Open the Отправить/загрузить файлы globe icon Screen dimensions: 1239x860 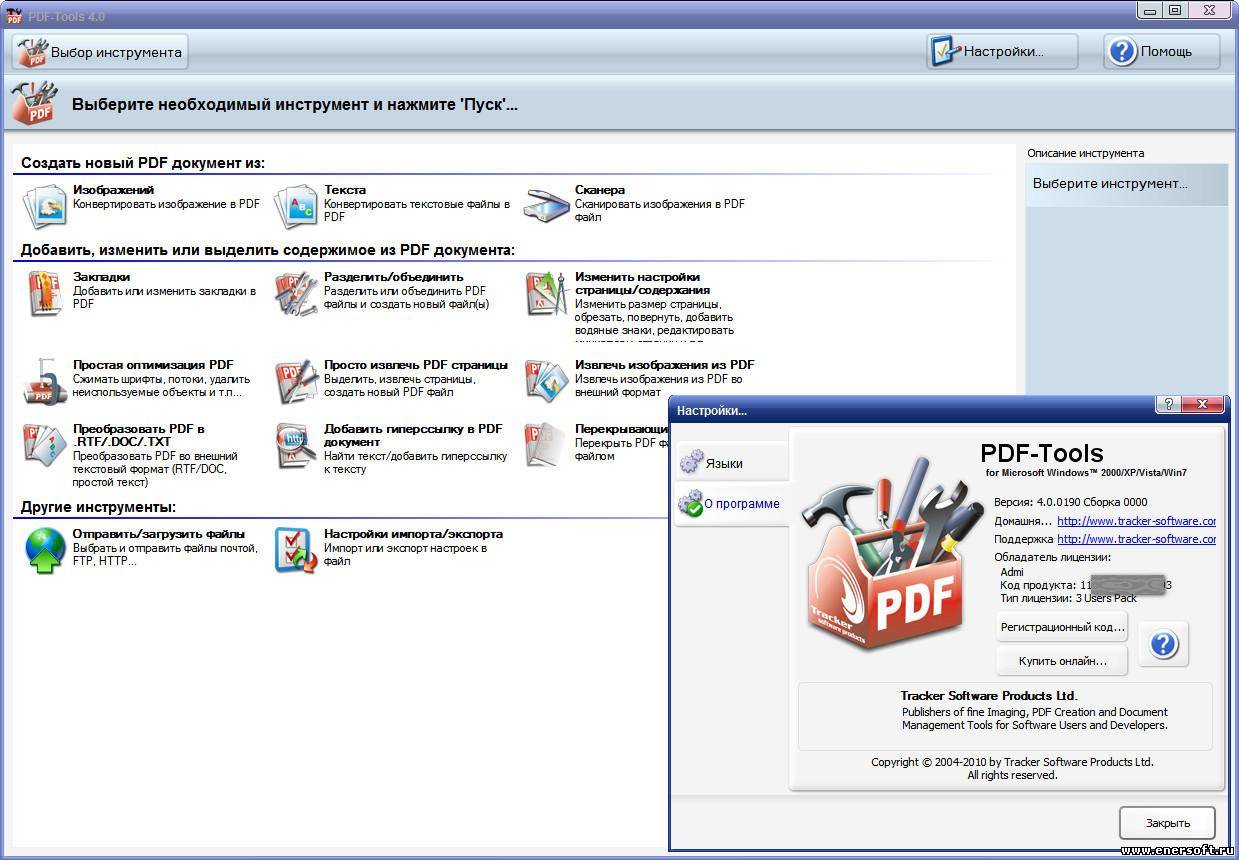click(45, 550)
